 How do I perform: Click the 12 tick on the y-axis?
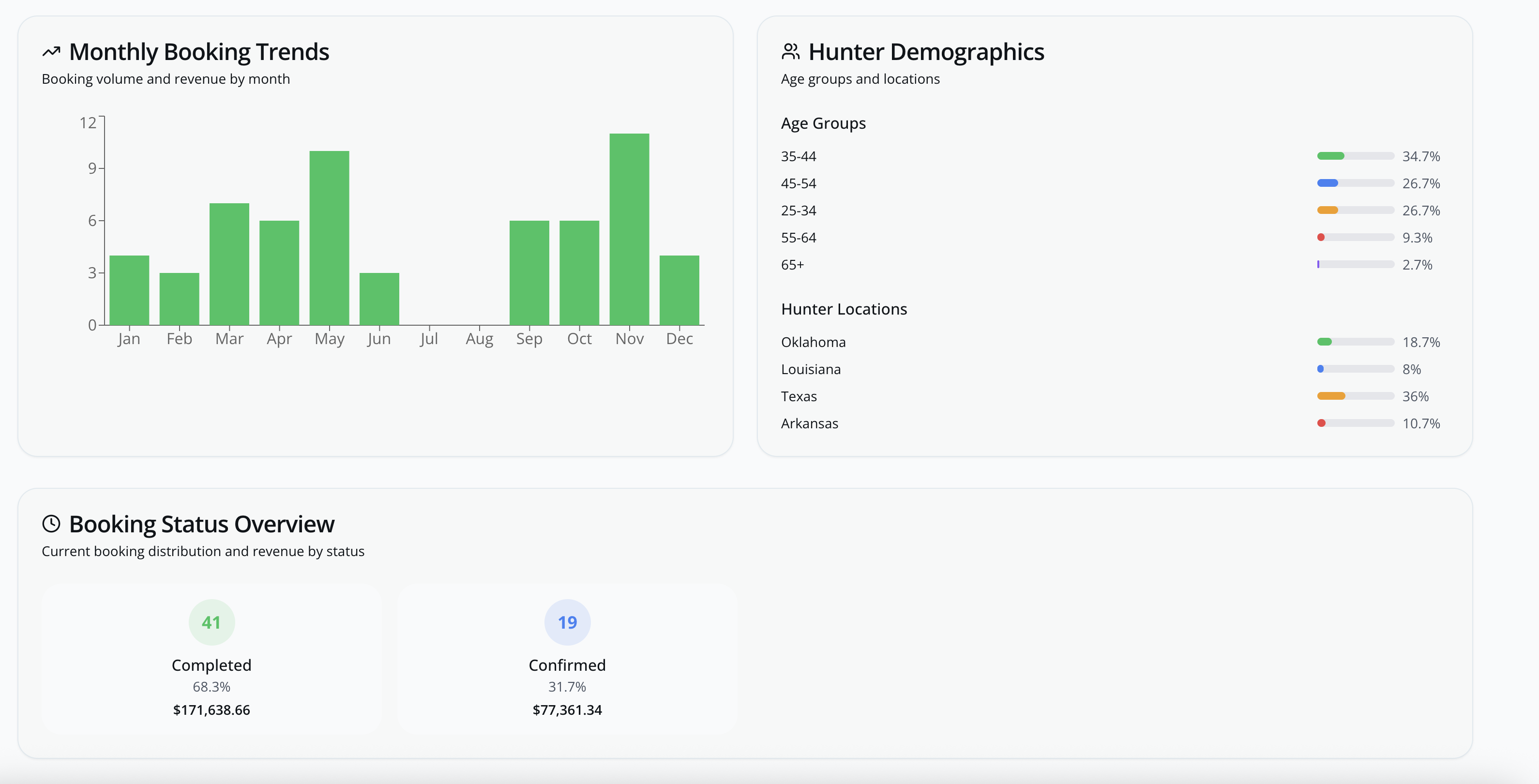[88, 122]
